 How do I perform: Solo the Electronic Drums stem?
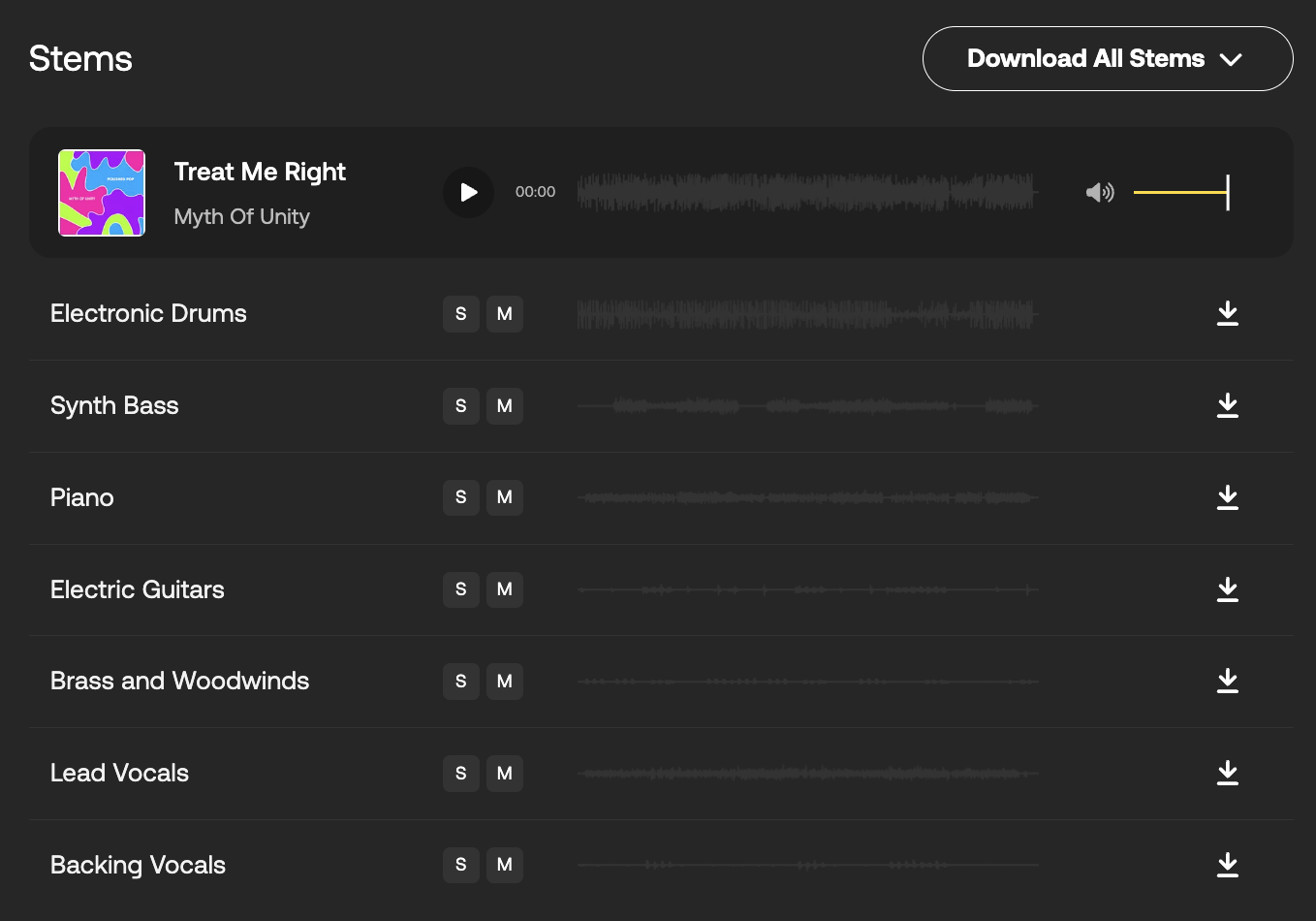coord(461,314)
